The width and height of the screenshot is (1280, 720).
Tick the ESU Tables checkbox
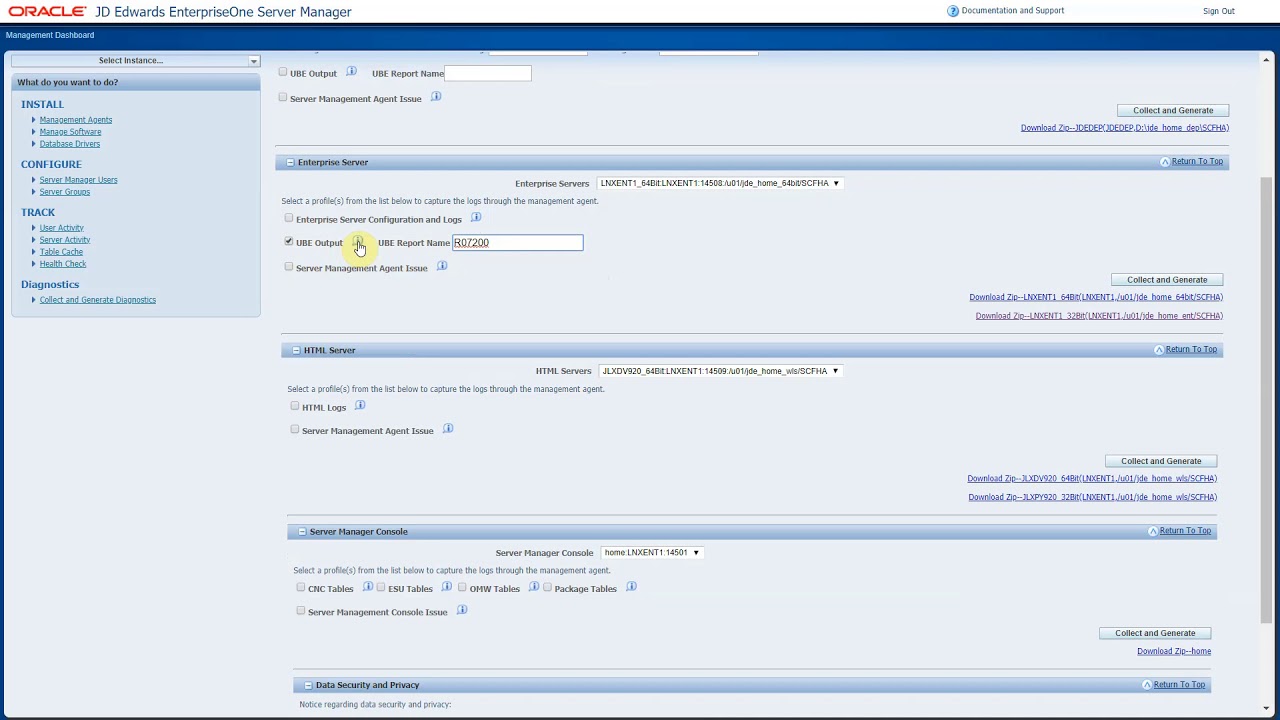pos(381,588)
